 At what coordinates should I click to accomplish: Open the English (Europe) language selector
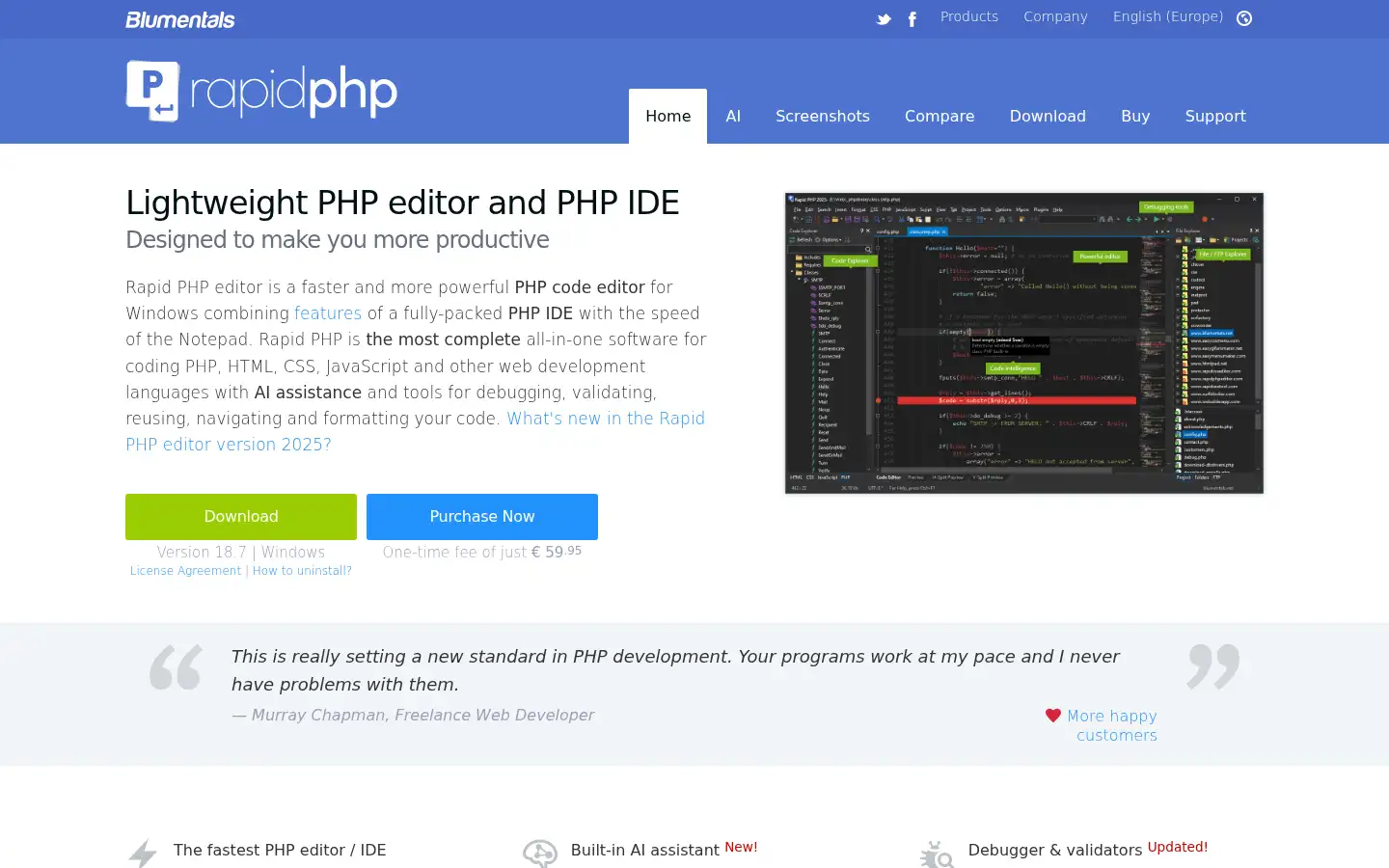point(1168,16)
